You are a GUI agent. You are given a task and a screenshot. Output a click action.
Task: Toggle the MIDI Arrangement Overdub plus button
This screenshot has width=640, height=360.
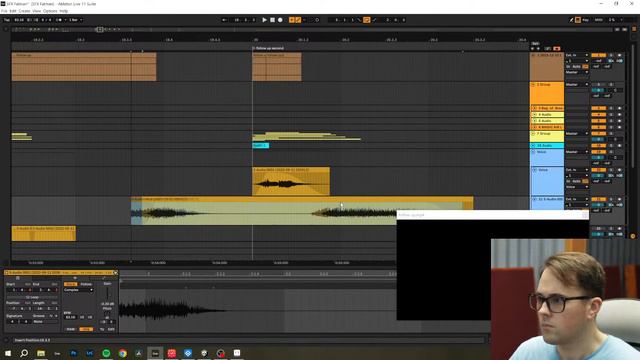coord(291,20)
